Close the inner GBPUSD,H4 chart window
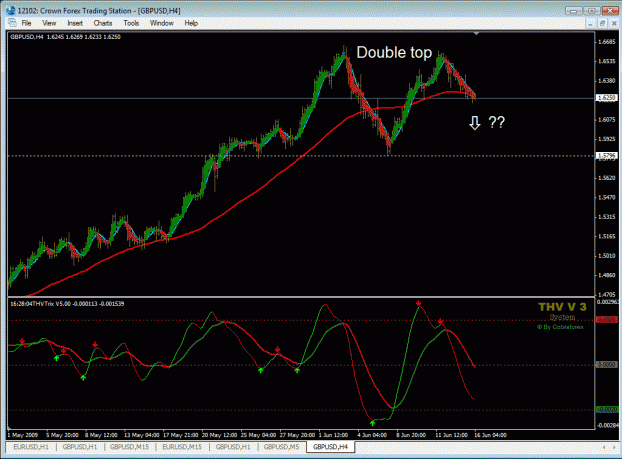 614,24
